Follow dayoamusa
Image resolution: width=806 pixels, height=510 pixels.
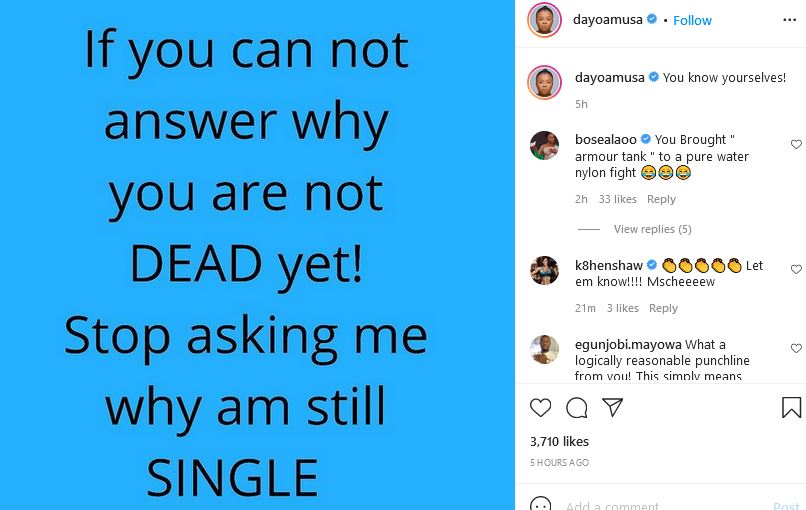(692, 21)
